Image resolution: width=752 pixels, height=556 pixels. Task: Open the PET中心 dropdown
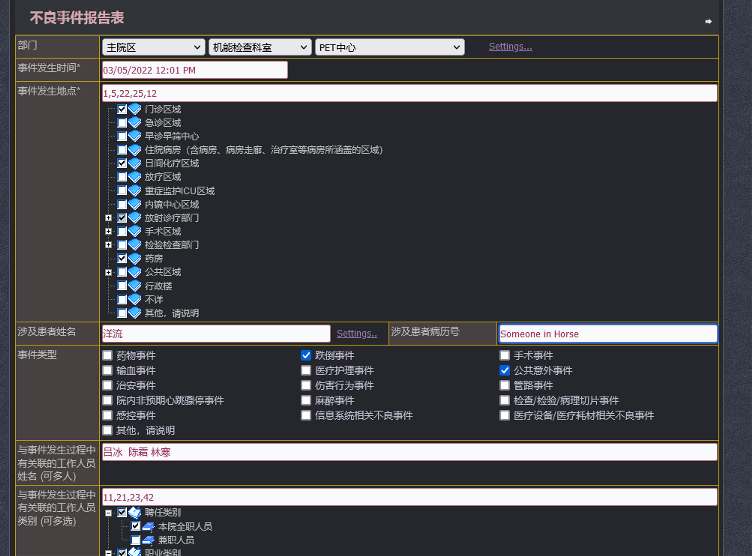389,47
